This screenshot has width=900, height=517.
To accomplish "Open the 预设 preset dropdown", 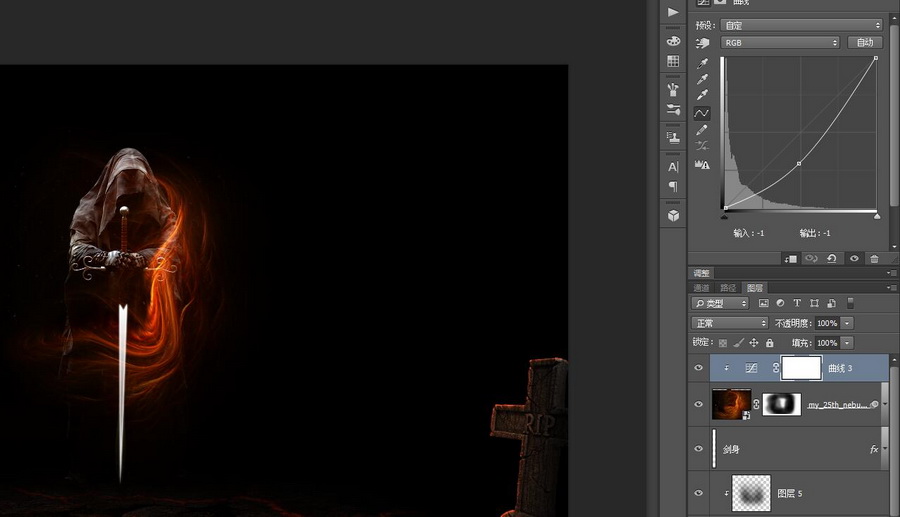I will click(x=801, y=25).
